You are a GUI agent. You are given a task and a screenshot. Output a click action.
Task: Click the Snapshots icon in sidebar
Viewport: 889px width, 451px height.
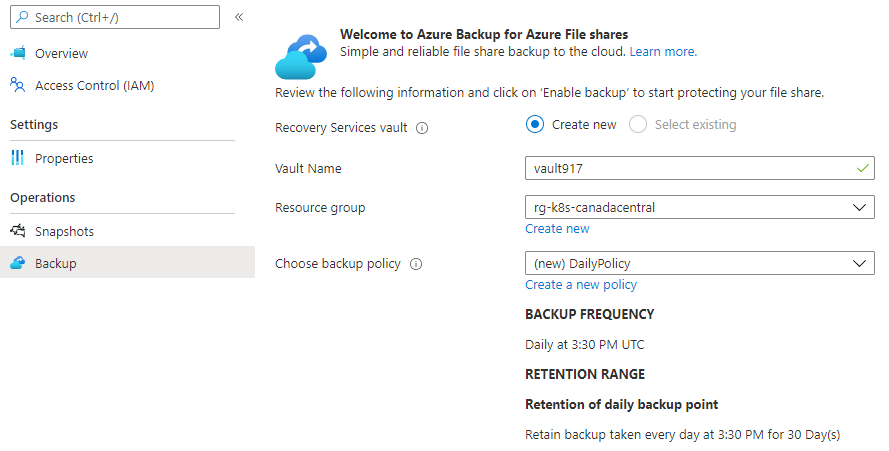click(x=17, y=231)
